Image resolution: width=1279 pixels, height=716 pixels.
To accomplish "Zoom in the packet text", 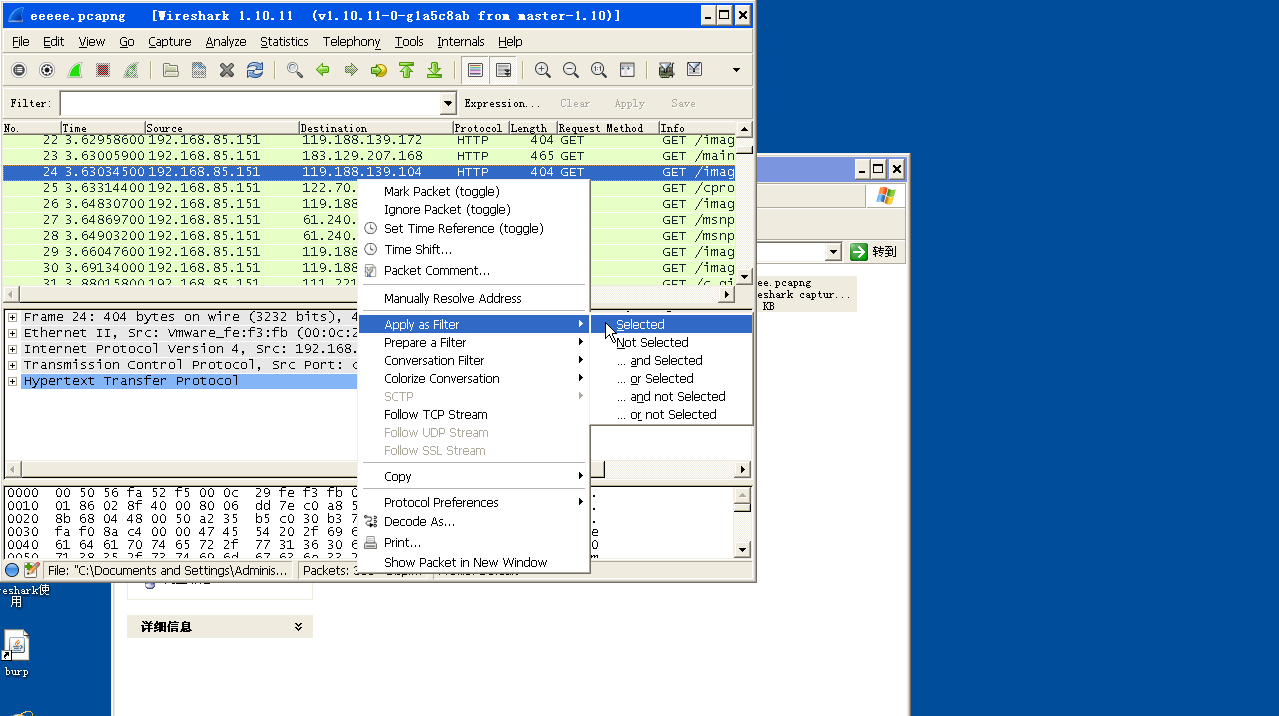I will click(543, 70).
